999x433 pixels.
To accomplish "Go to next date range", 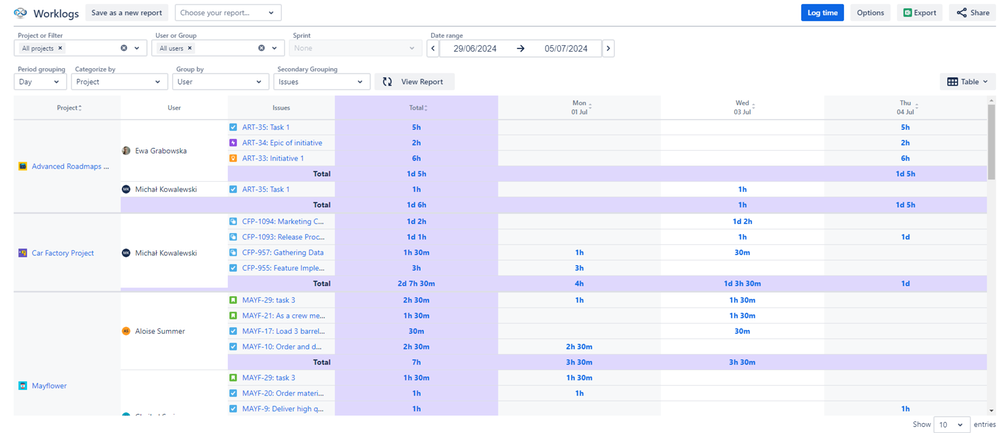I will click(x=608, y=48).
